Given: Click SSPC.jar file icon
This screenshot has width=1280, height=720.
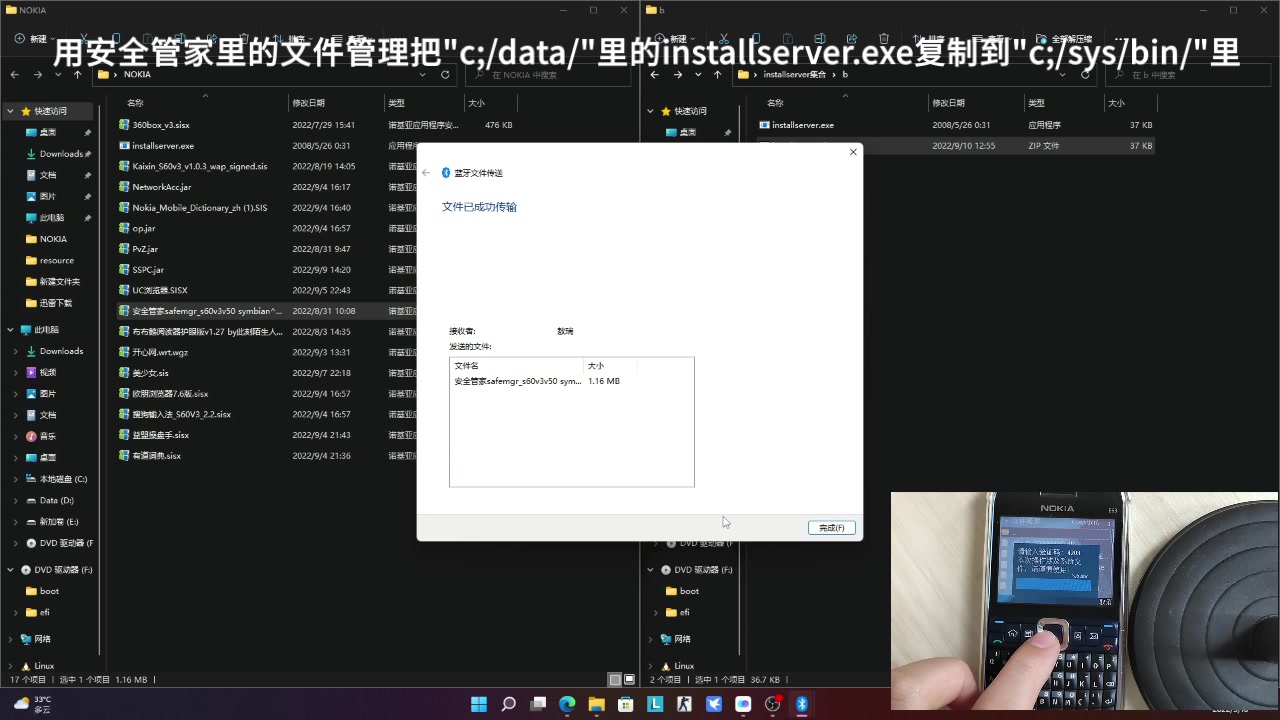Looking at the screenshot, I should click(x=124, y=270).
